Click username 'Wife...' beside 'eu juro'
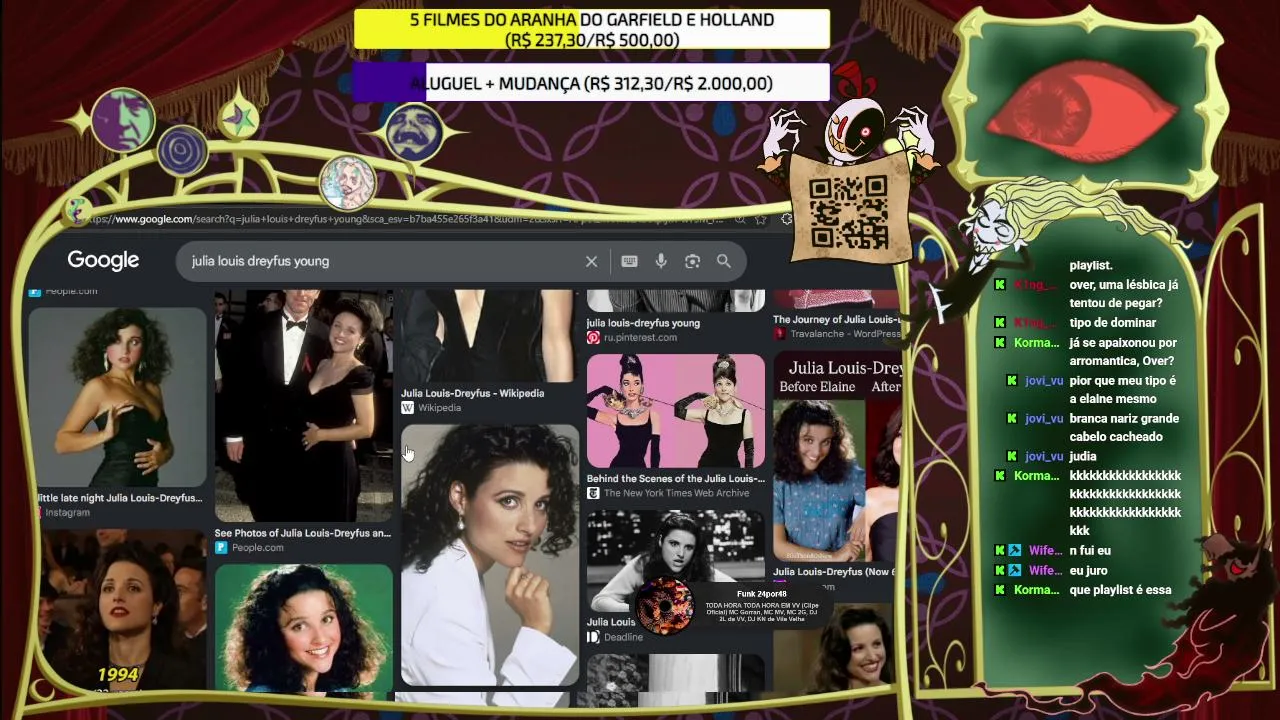Viewport: 1280px width, 720px height. pyautogui.click(x=1045, y=571)
